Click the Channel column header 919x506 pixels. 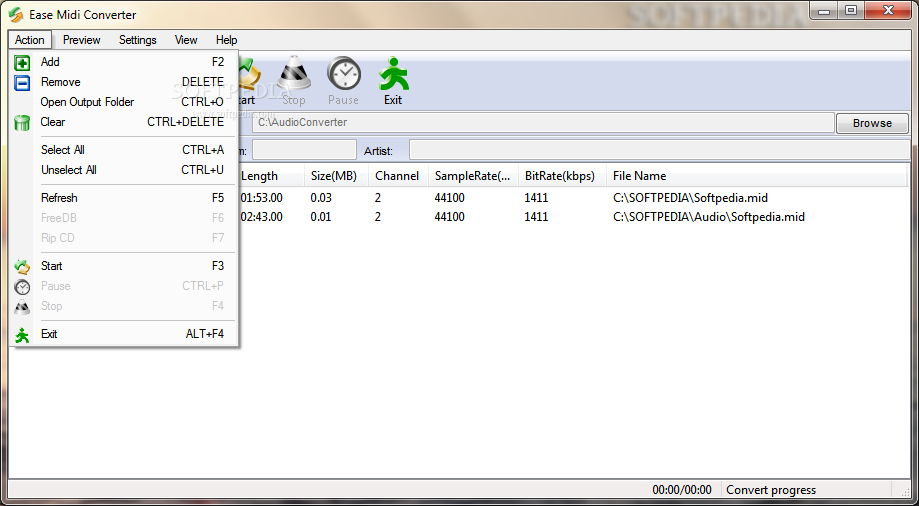click(399, 176)
